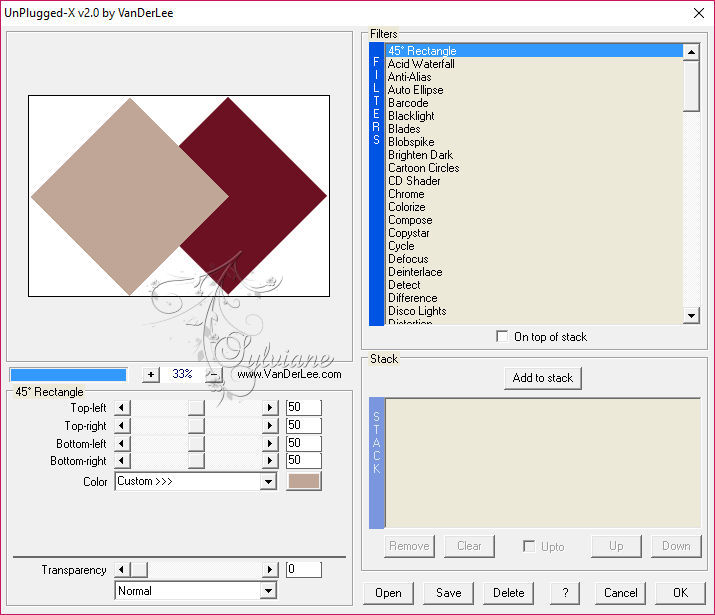This screenshot has width=715, height=615.
Task: Select Chrome filter
Action: pyautogui.click(x=534, y=194)
